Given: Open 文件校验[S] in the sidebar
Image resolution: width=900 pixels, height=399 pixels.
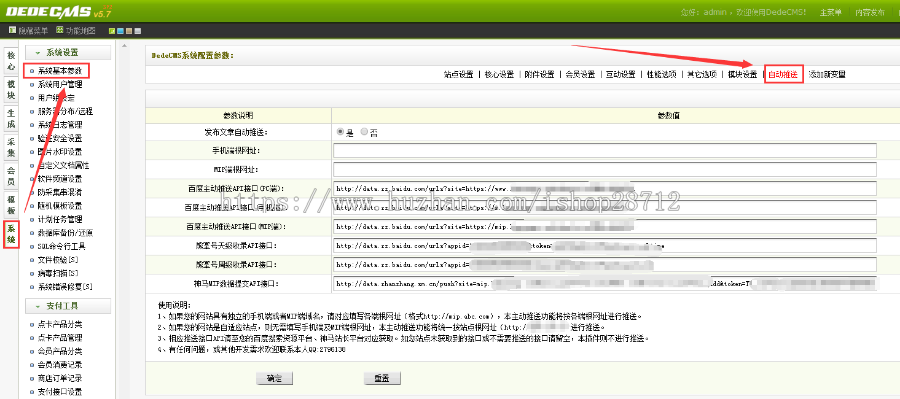Looking at the screenshot, I should [58, 260].
